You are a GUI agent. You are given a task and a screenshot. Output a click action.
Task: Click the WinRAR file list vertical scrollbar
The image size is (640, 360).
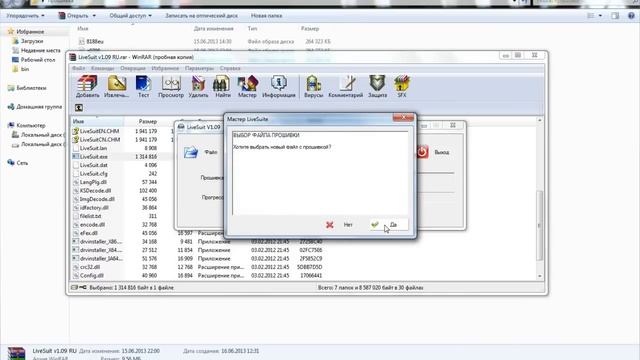coord(540,225)
